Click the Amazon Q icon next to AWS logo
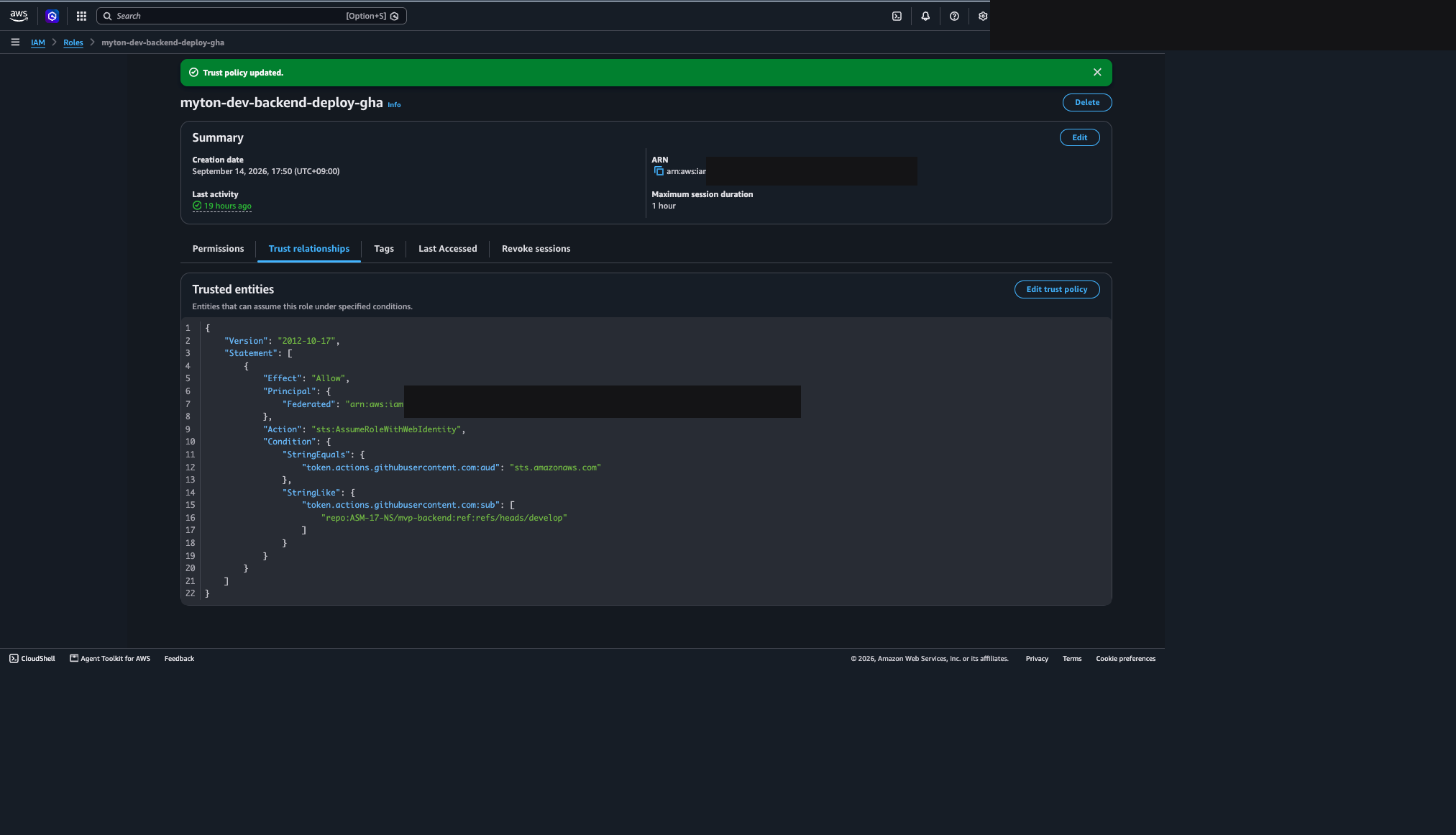The image size is (1456, 835). 52,16
